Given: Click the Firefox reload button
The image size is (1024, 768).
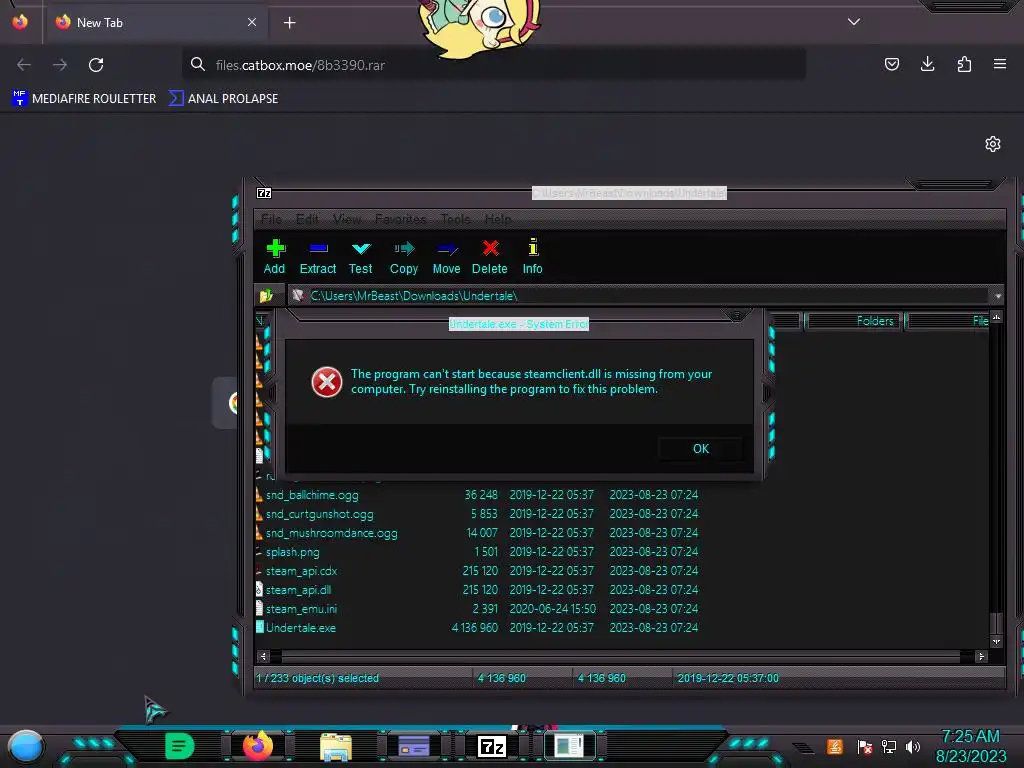Looking at the screenshot, I should [x=96, y=65].
